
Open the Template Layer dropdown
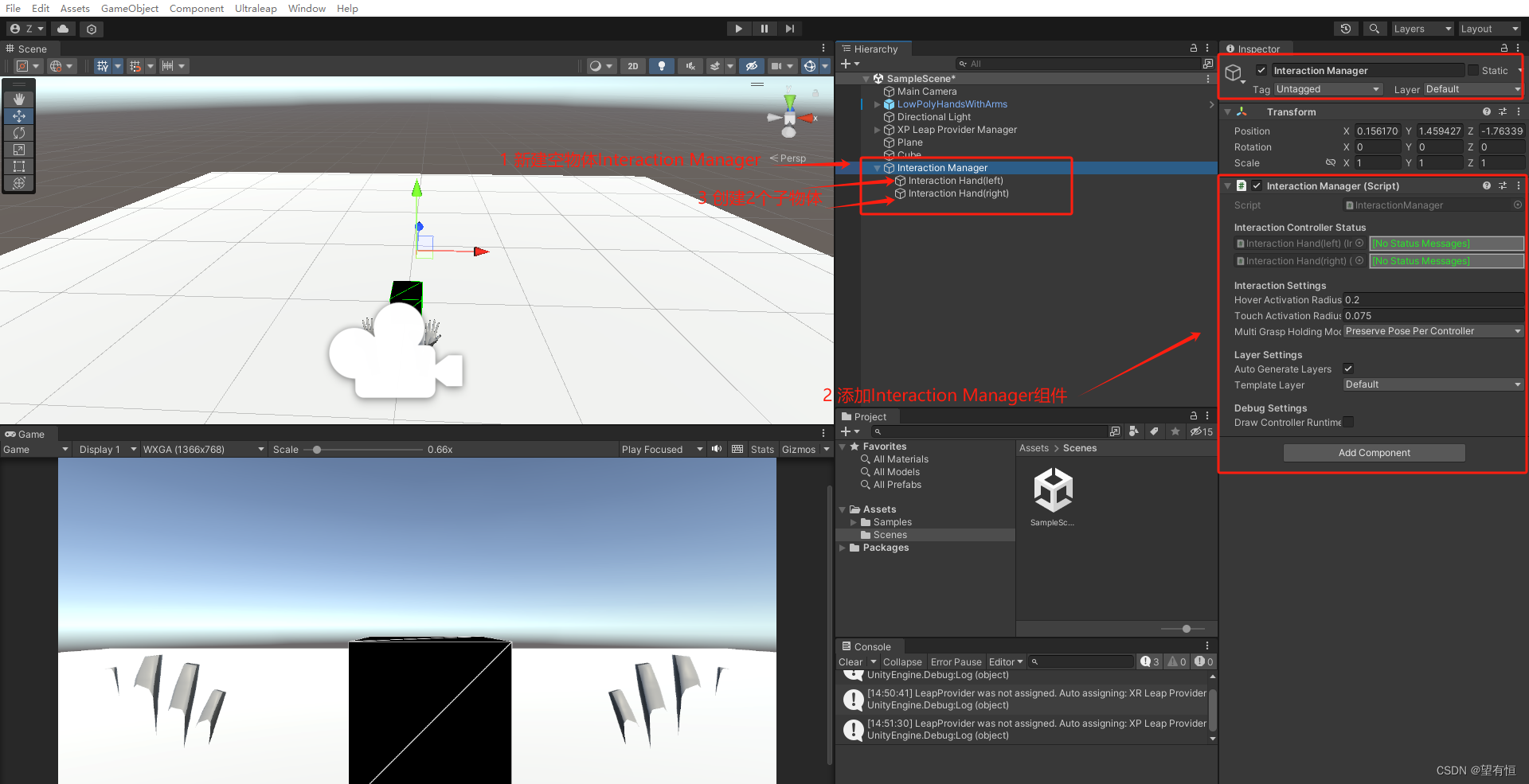click(x=1433, y=384)
